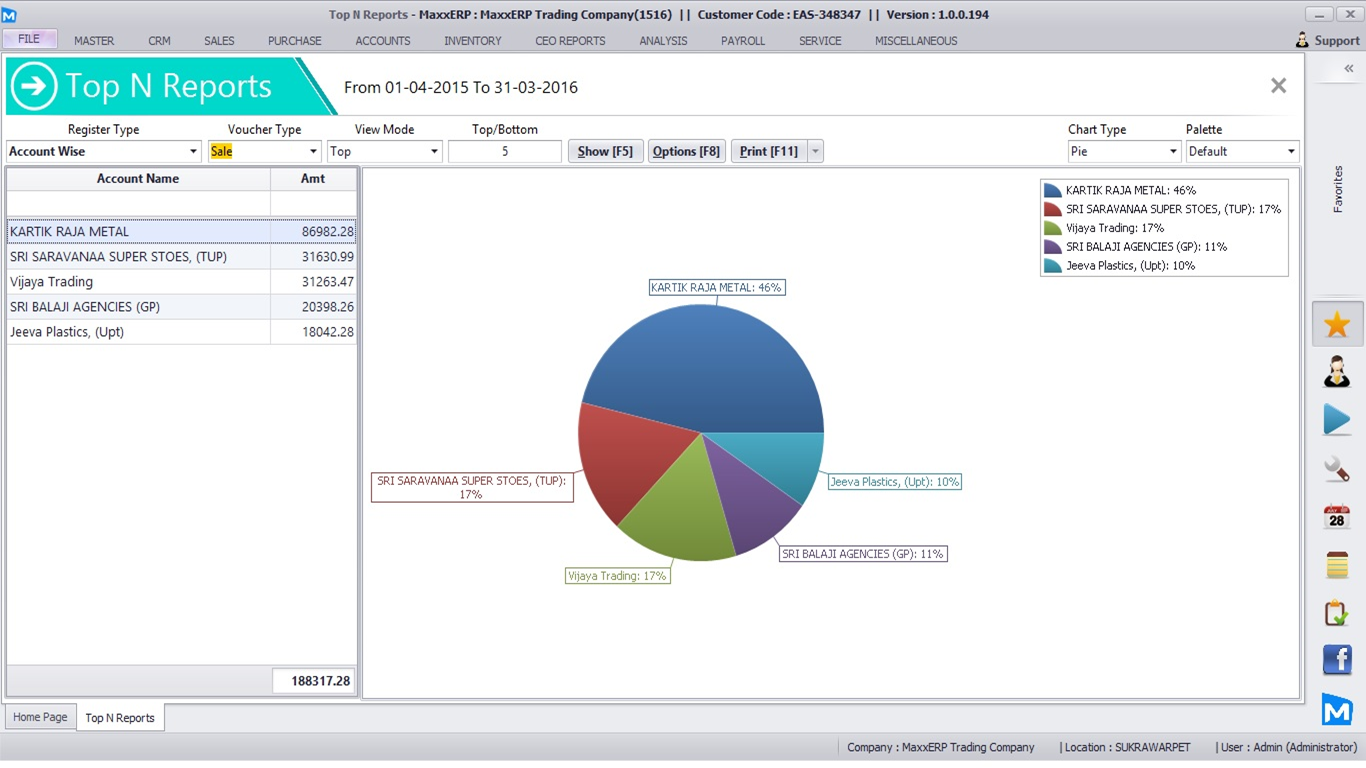Click the Top/Bottom number input field

504,151
